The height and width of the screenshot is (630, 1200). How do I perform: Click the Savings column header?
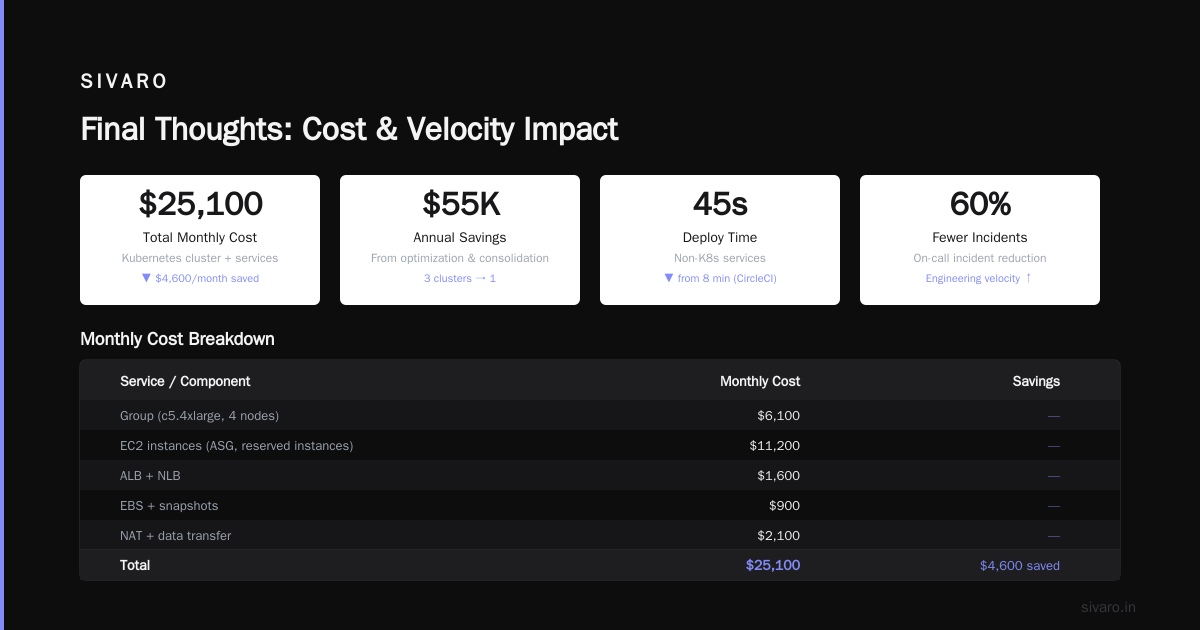click(x=1036, y=381)
